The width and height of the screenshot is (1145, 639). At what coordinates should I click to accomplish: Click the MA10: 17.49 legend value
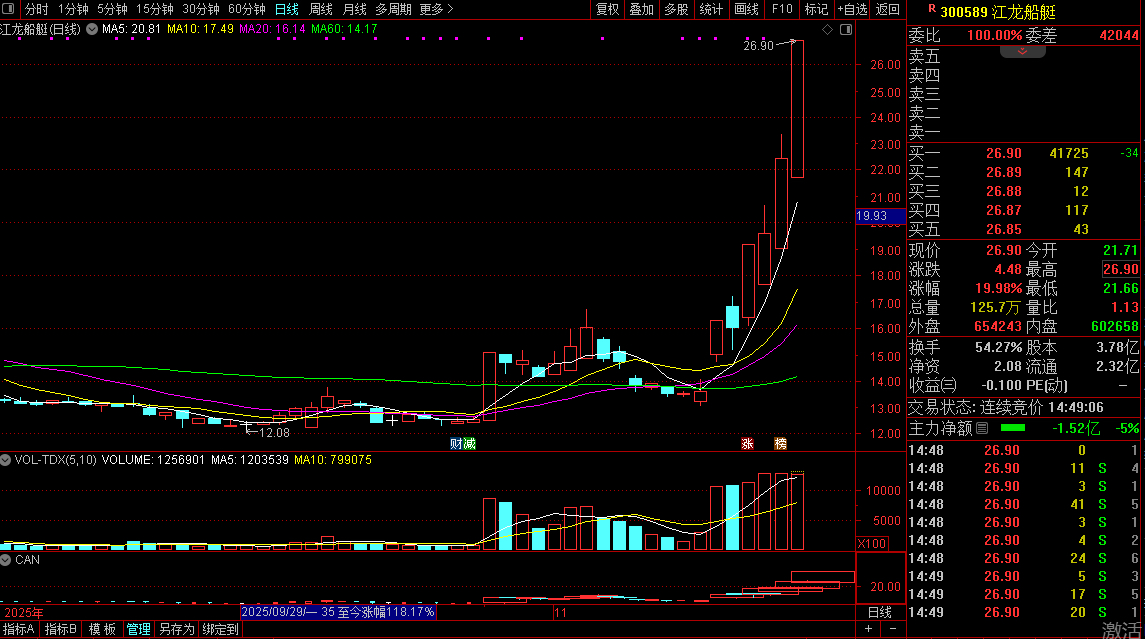click(200, 29)
